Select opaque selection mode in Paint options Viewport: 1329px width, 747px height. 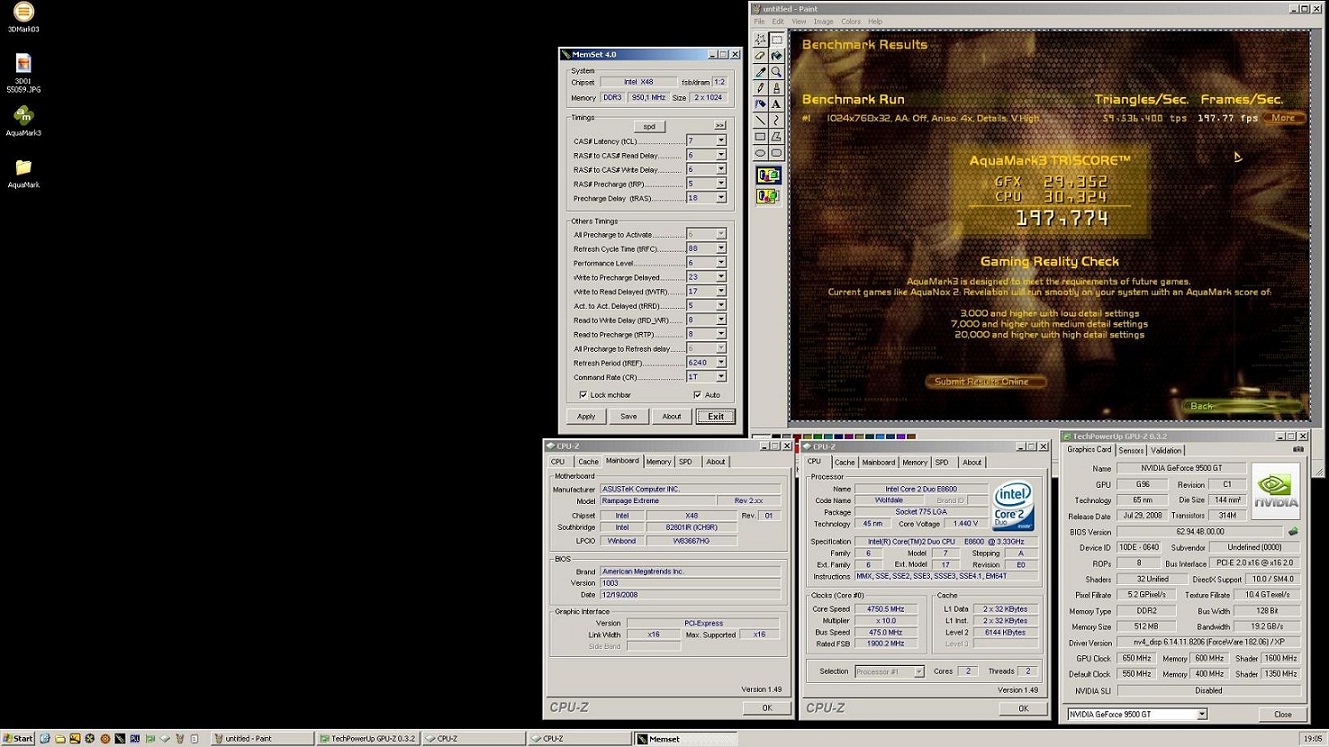768,175
